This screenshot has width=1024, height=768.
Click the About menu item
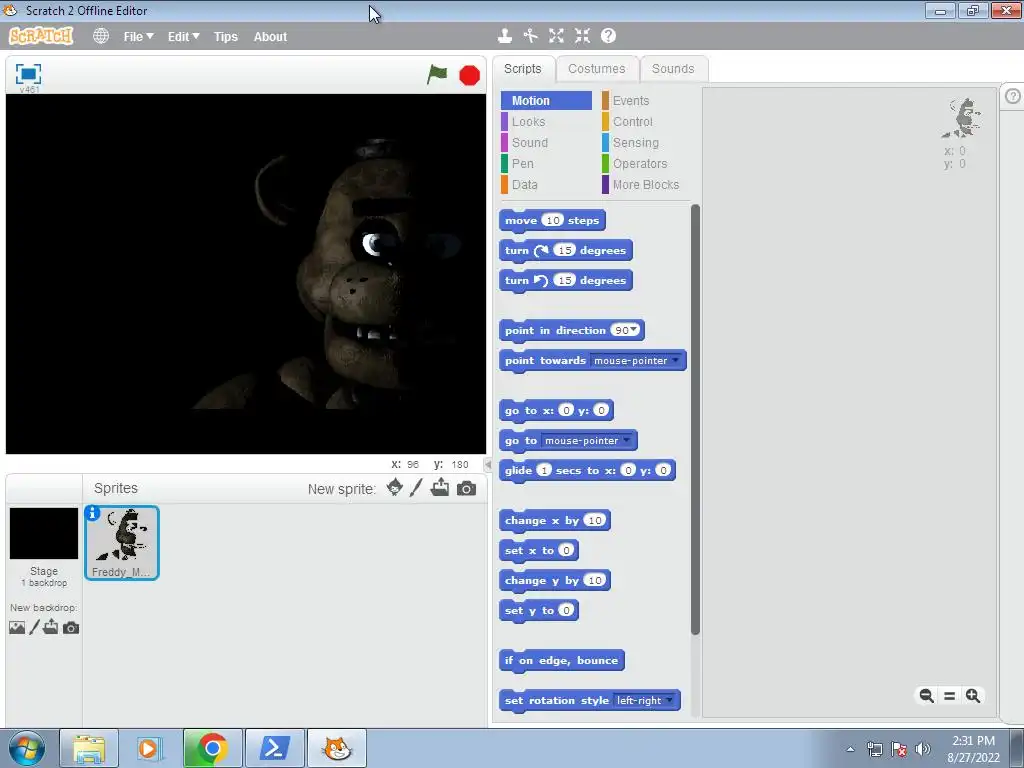(270, 37)
